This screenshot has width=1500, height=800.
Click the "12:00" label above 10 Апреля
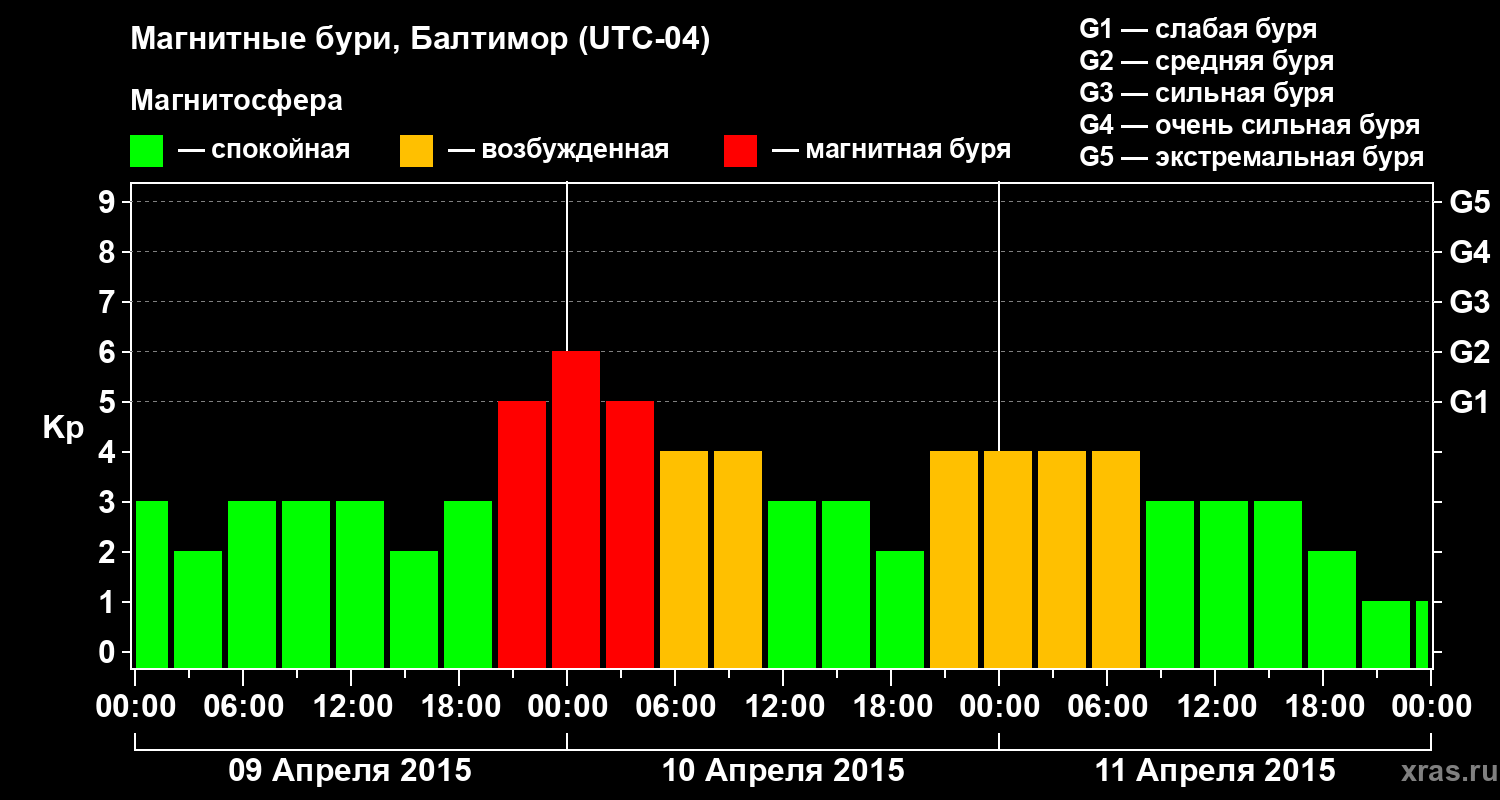783,706
